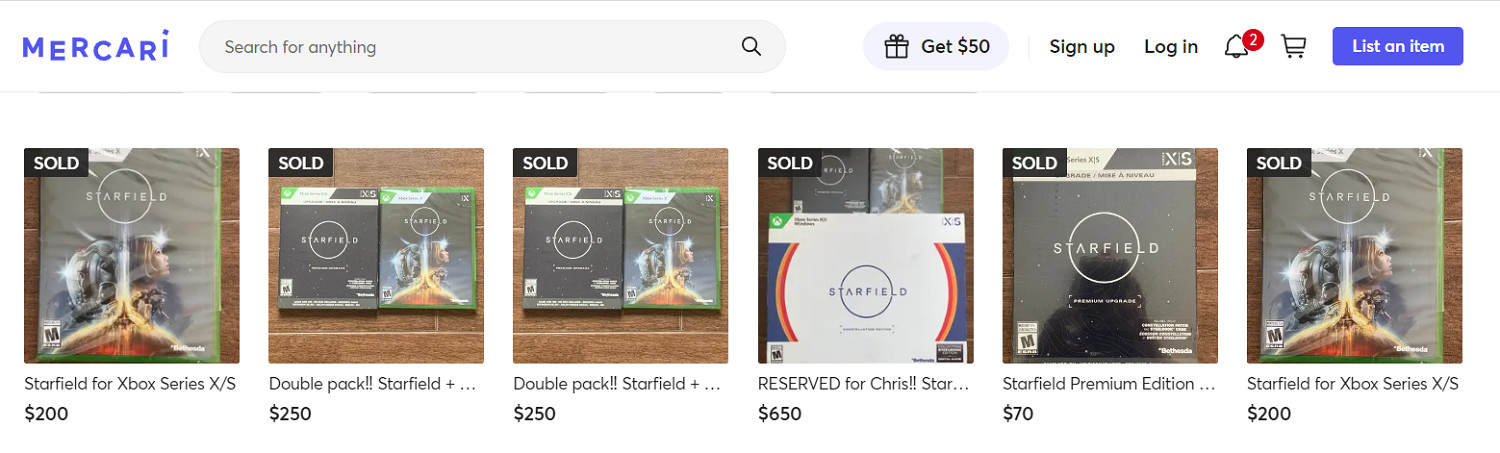
Task: Click SOLD badge on the $650 listing
Action: coord(790,163)
